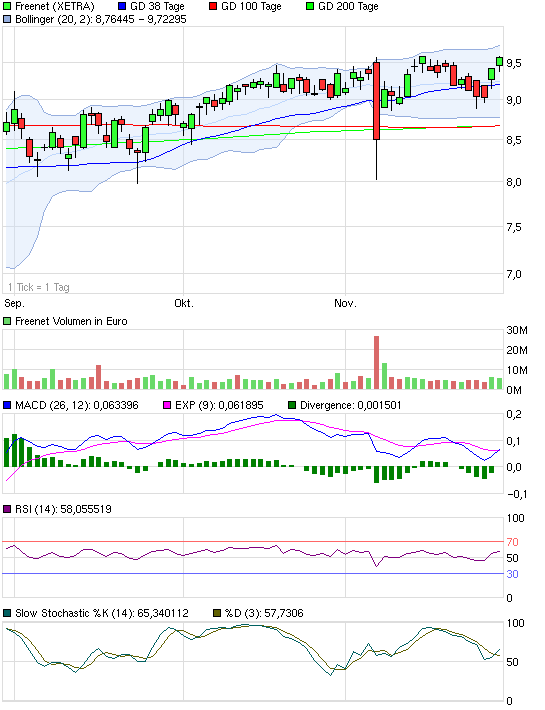Click the Freenet Volumen in Euro legend icon
The width and height of the screenshot is (545, 710).
(7, 321)
